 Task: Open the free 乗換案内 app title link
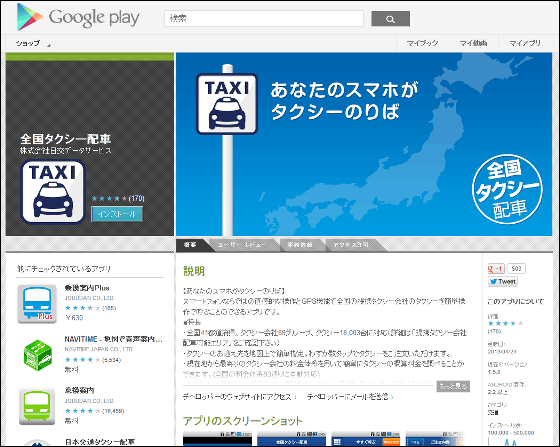79,390
